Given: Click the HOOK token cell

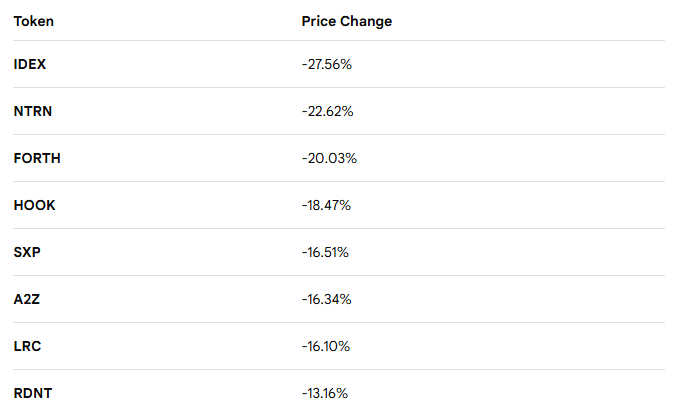Looking at the screenshot, I should pos(35,205).
